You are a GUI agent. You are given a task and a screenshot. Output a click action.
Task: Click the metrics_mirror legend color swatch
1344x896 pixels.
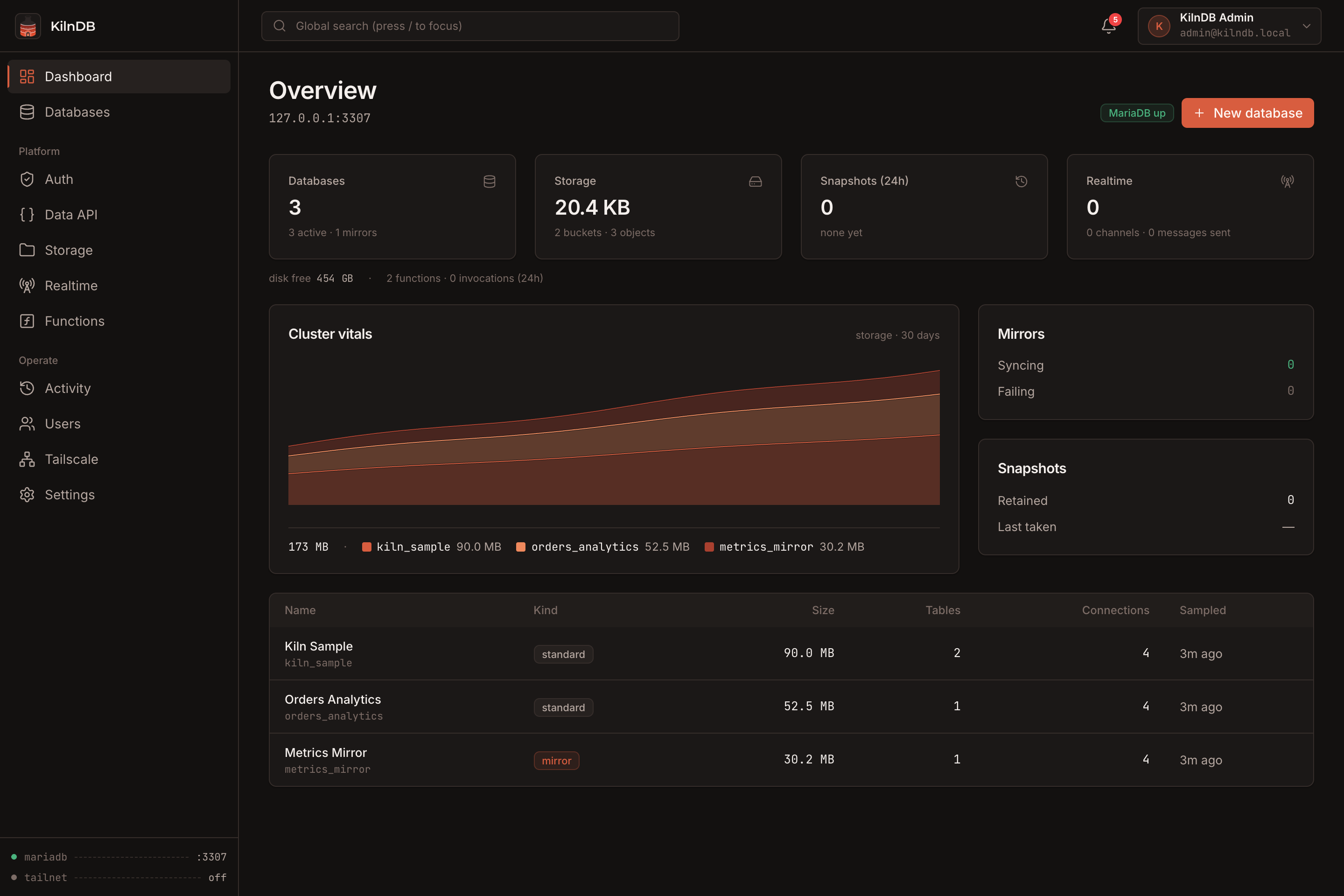[709, 547]
